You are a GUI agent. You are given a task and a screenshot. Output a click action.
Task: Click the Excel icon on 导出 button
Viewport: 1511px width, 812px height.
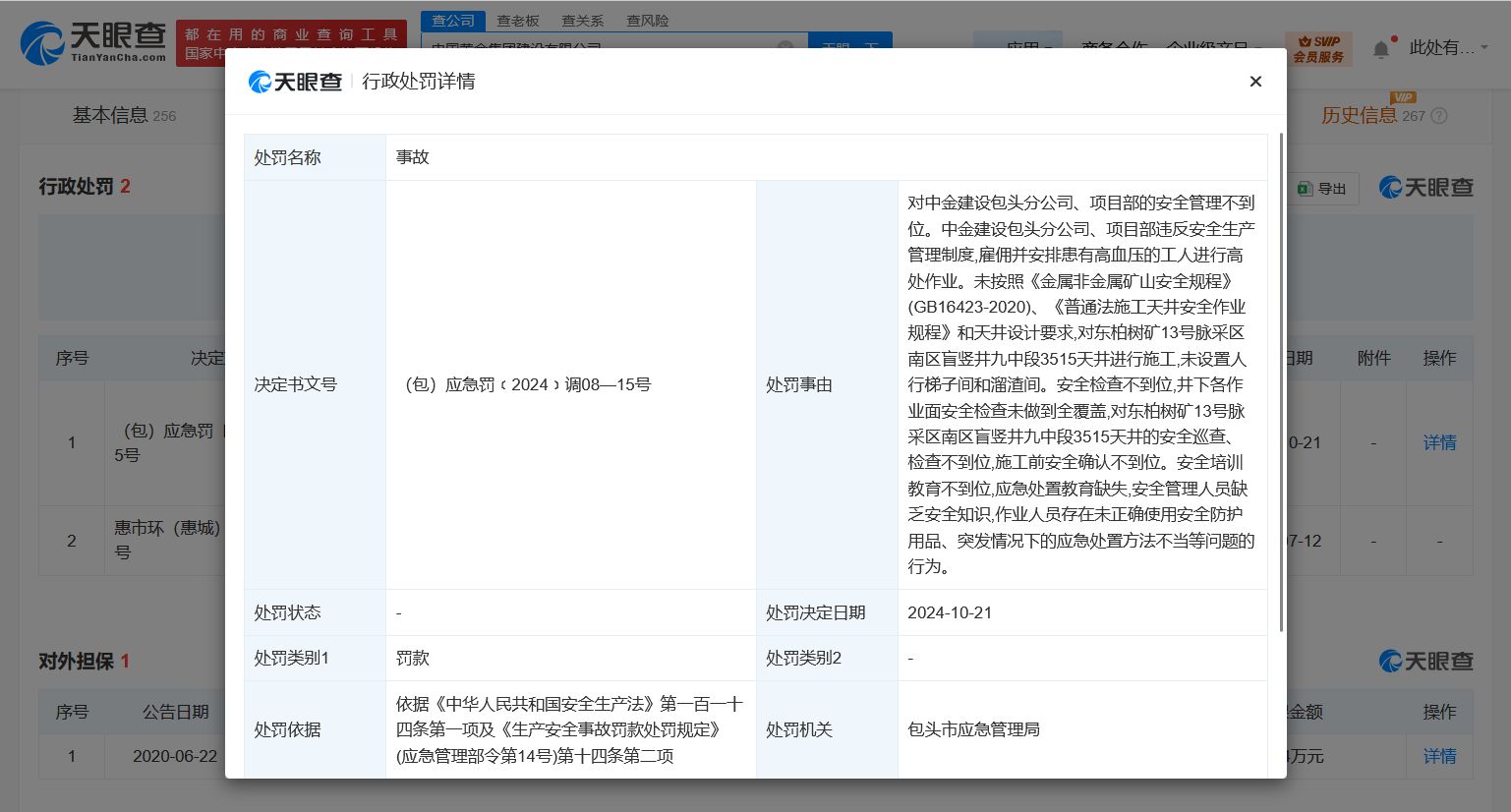click(x=1305, y=188)
